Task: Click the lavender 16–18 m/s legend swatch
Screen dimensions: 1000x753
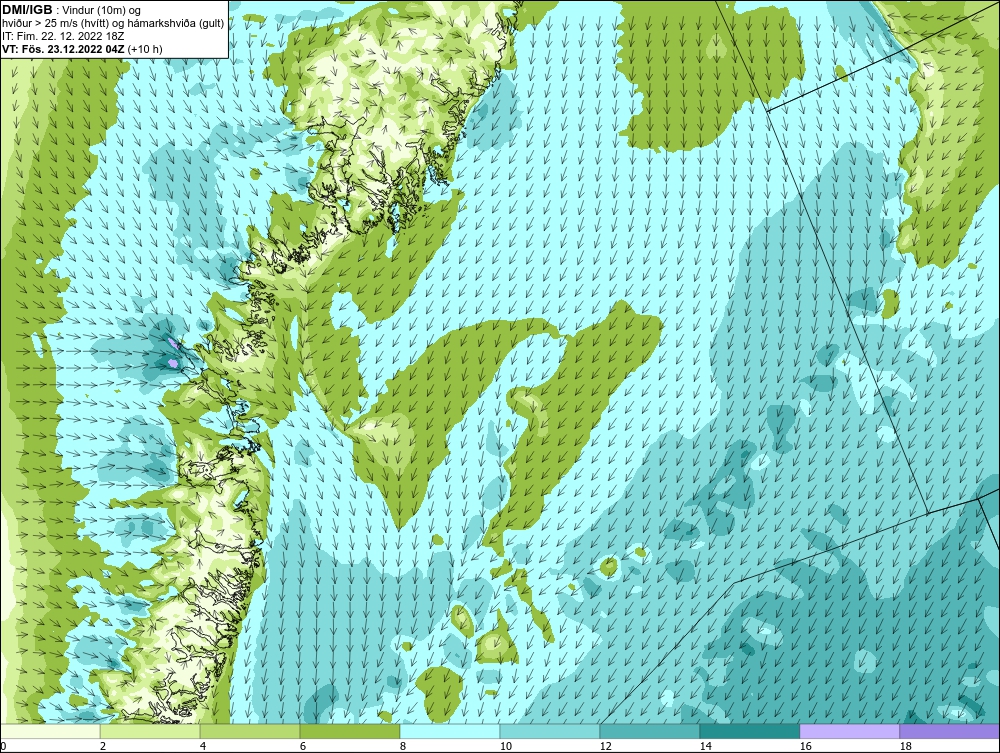Action: [849, 731]
